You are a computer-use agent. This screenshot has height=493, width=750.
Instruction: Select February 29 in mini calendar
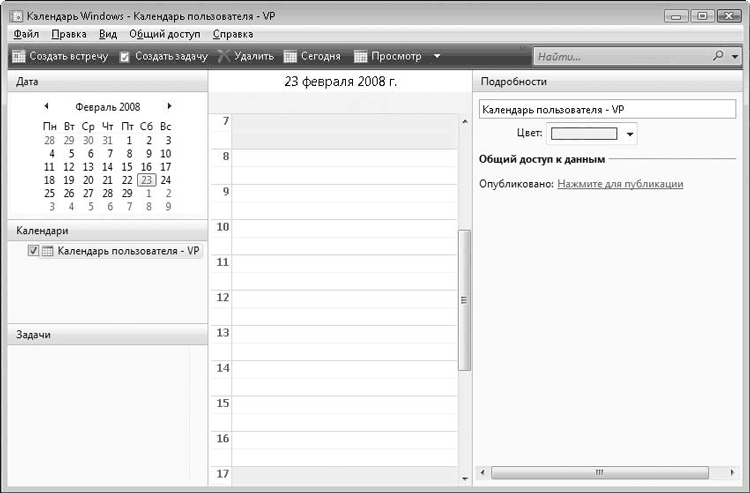click(127, 193)
